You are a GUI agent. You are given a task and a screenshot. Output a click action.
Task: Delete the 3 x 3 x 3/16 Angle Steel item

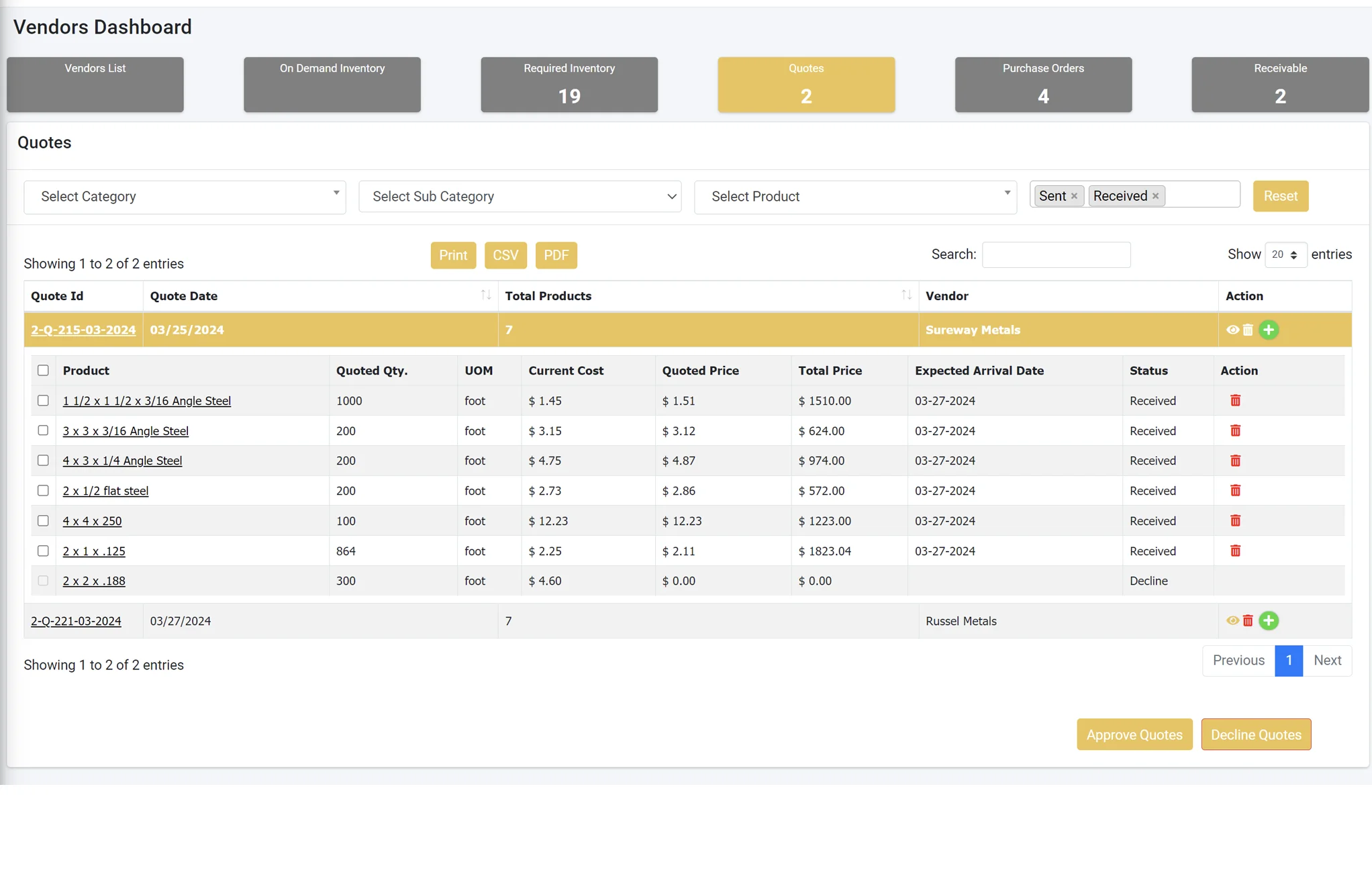tap(1235, 430)
